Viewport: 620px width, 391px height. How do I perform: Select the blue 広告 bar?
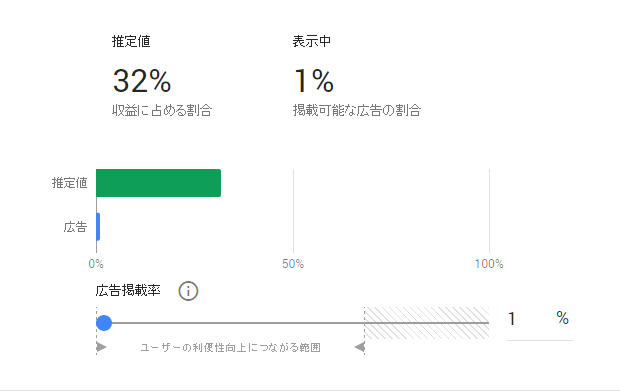[98, 227]
